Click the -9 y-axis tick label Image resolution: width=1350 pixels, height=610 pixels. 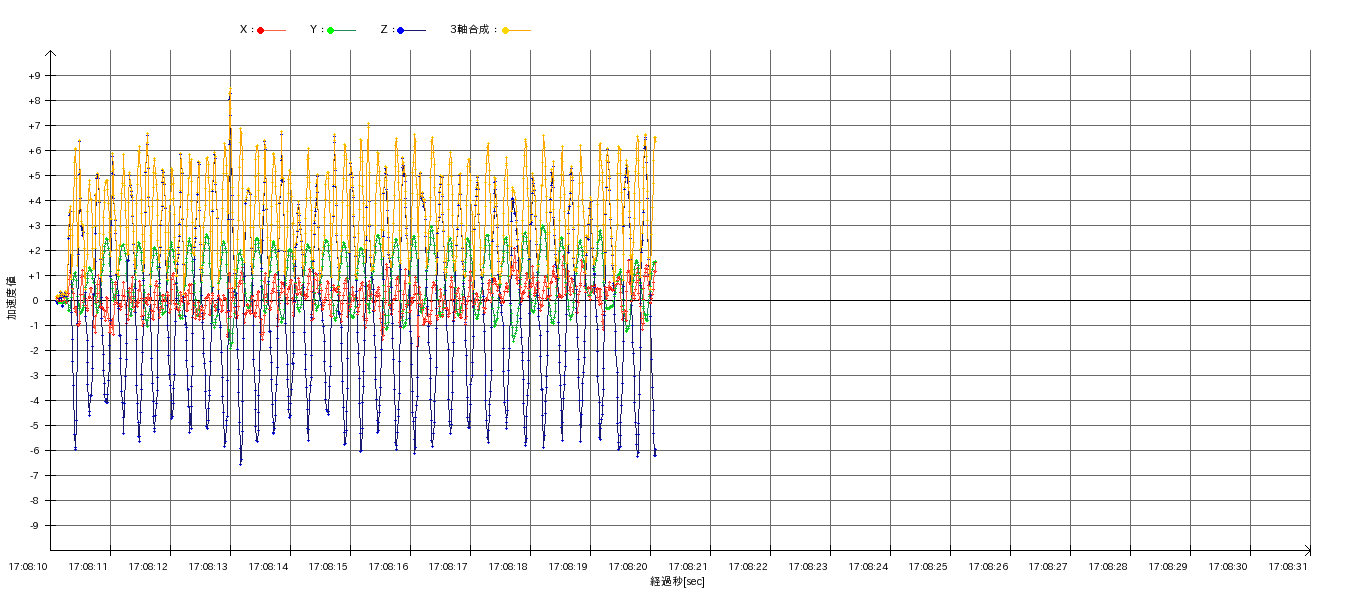click(x=35, y=526)
